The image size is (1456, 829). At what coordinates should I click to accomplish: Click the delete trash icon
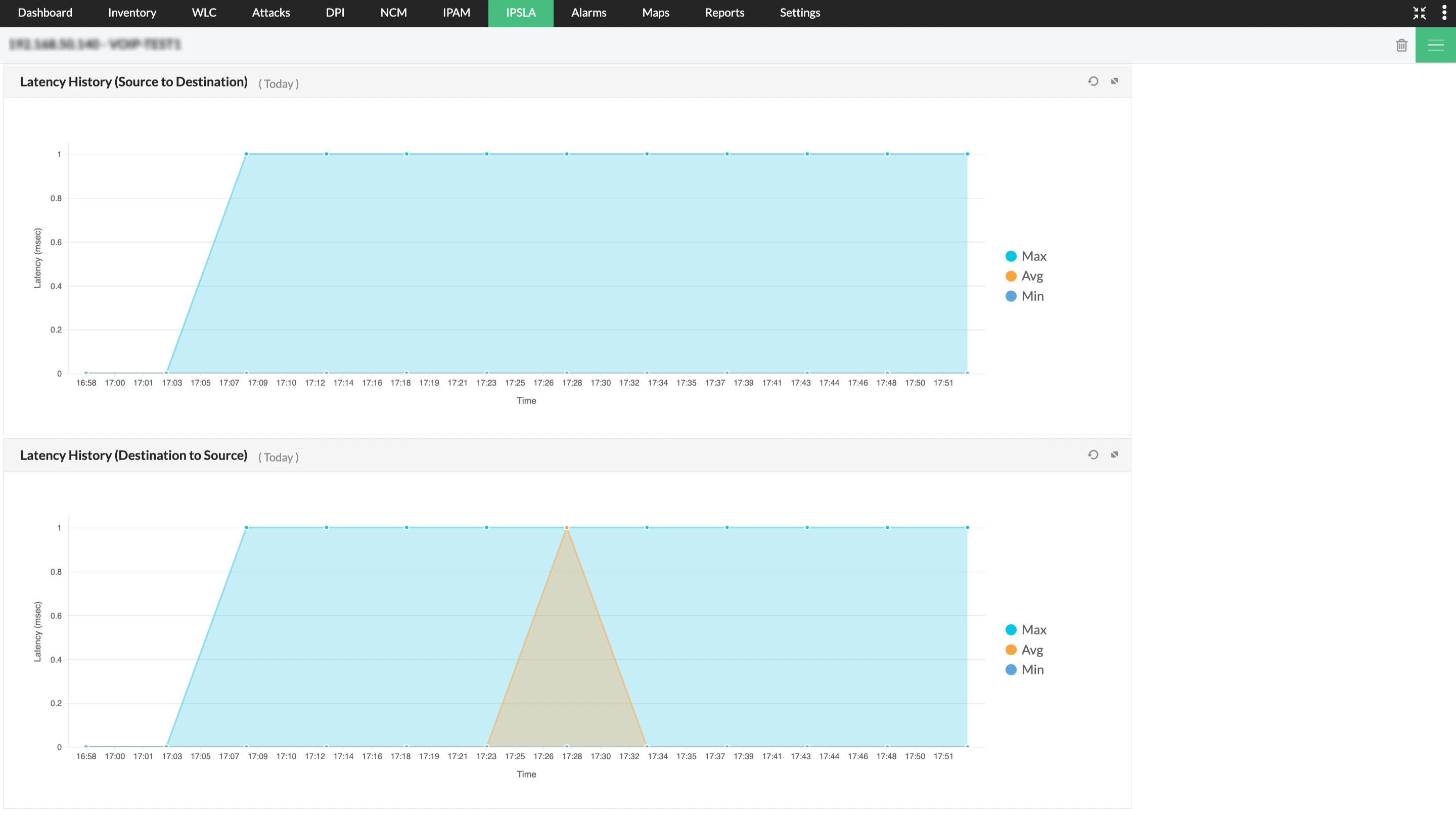coord(1401,45)
